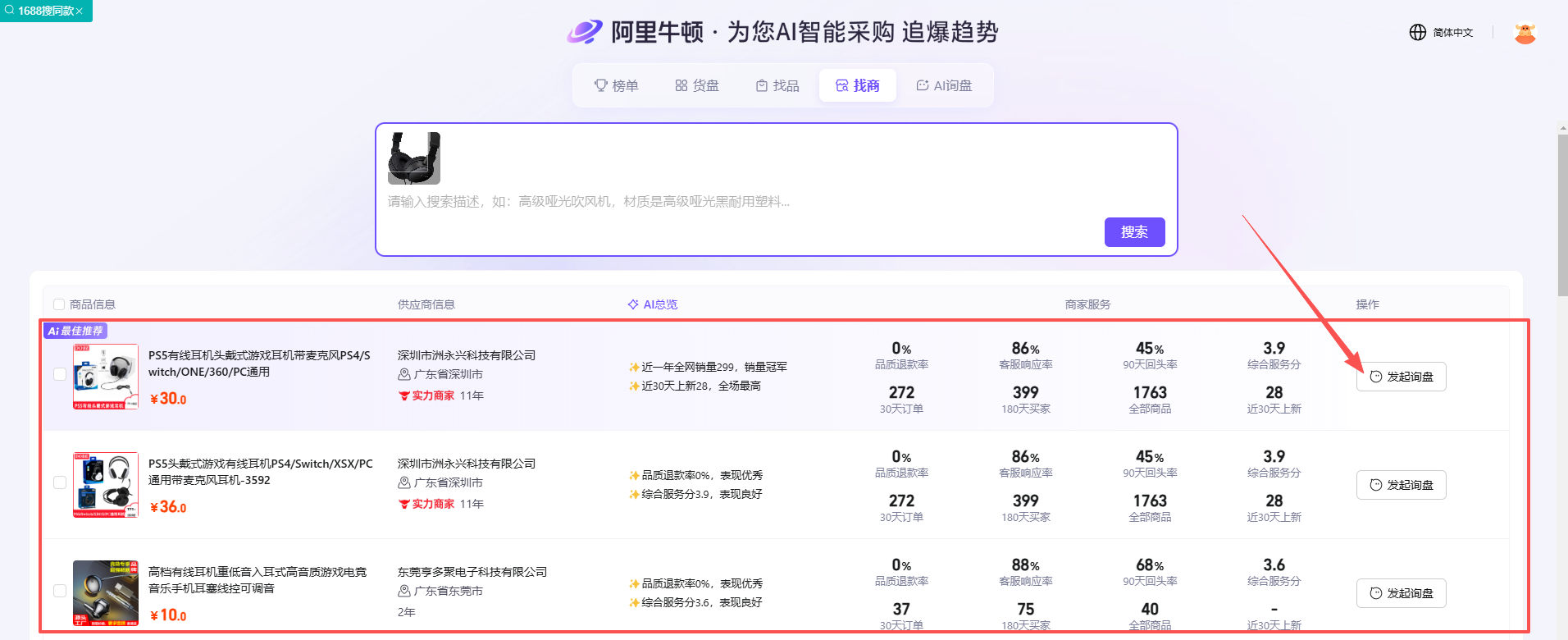Click the Ai最佳推荐 badge

75,331
